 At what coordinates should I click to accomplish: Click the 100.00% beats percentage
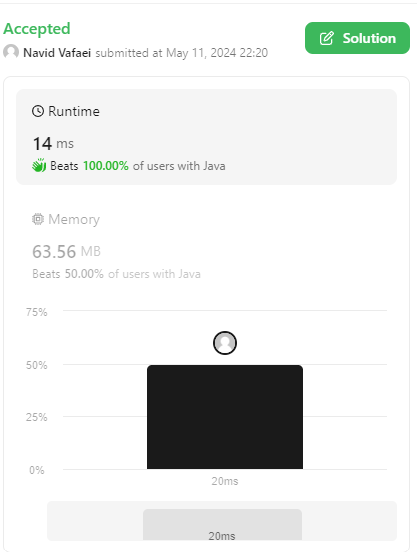point(106,166)
